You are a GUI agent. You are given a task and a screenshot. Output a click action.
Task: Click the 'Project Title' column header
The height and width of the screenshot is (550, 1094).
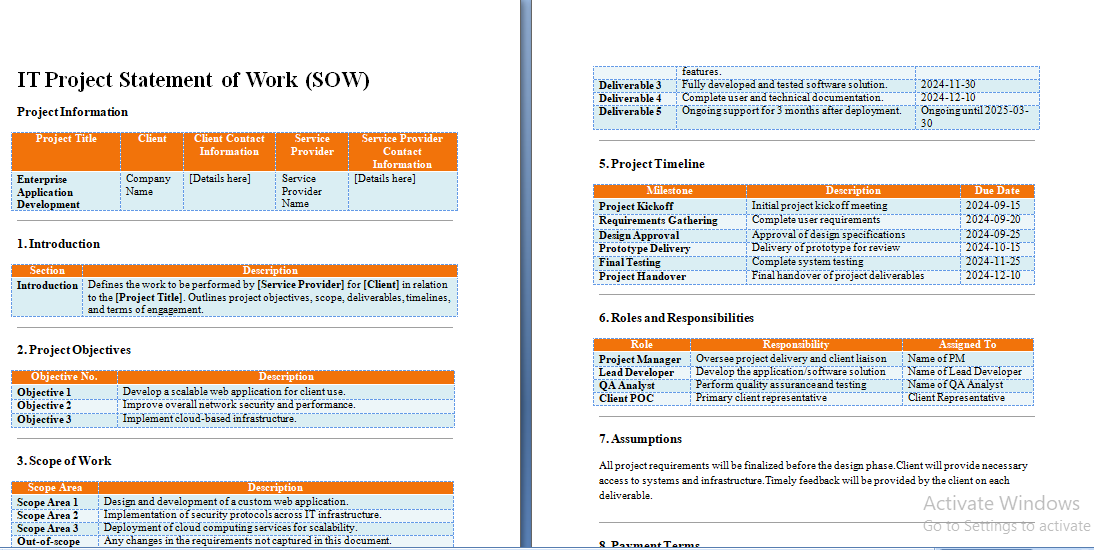point(66,139)
